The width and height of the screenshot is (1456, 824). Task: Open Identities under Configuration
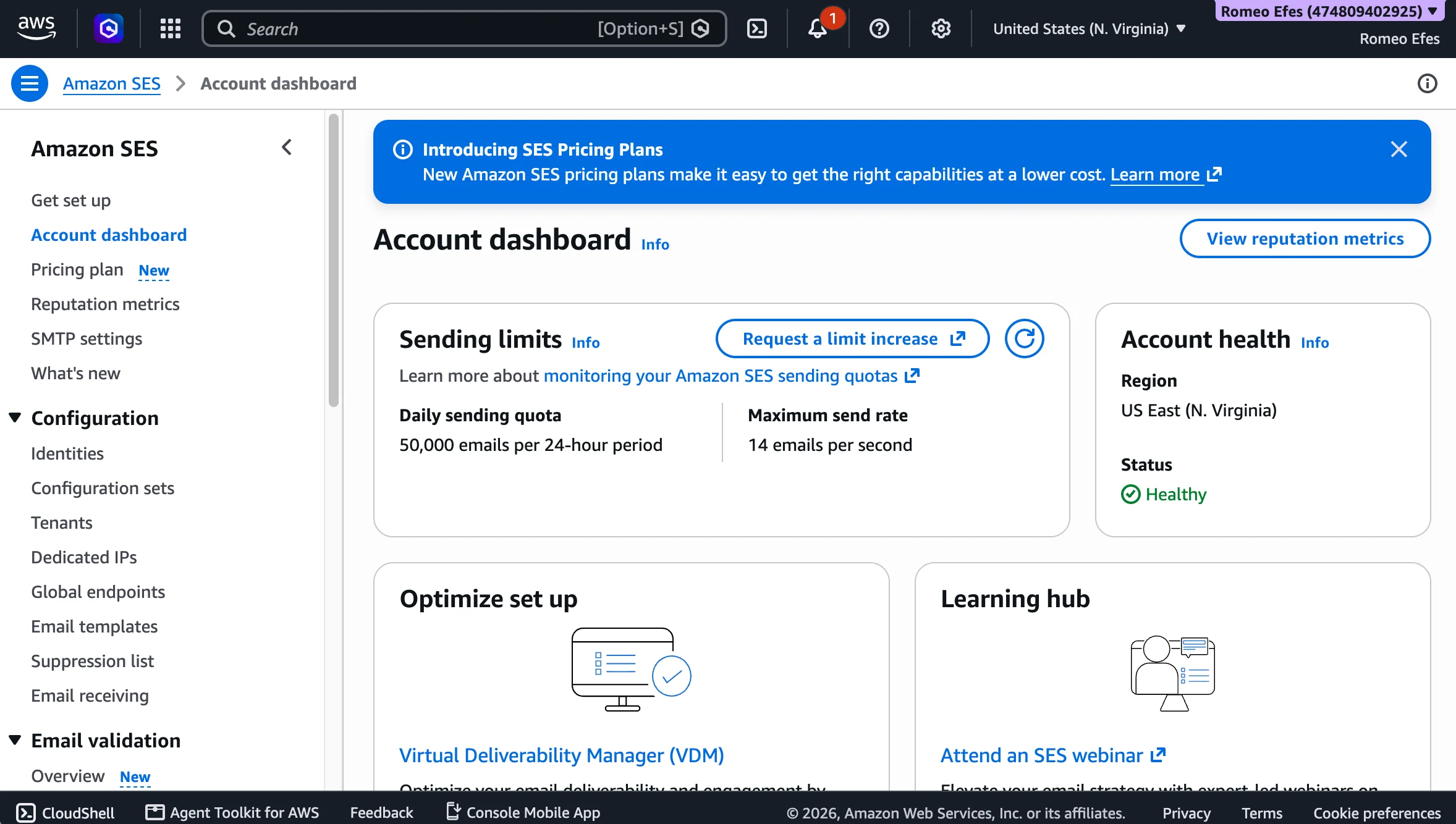pos(67,454)
